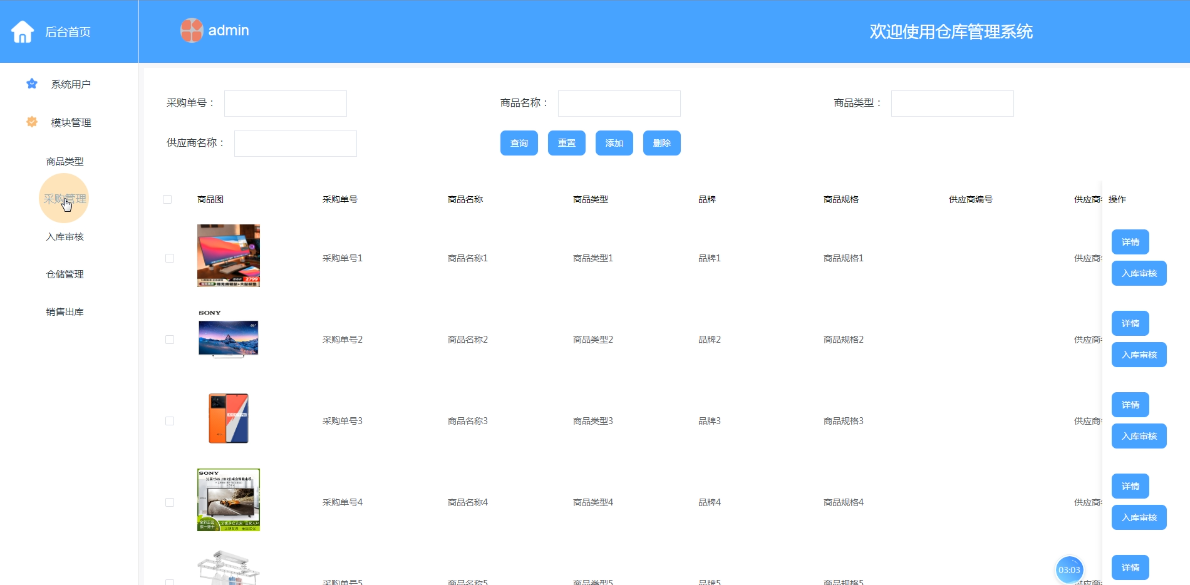1190x585 pixels.
Task: Open 详情 for the 采购单号2 row
Action: click(x=1130, y=323)
